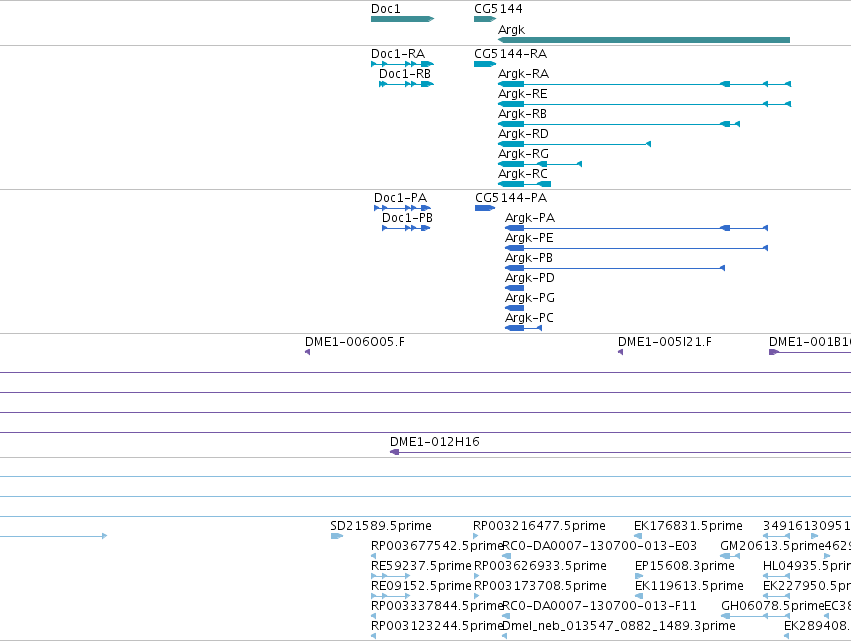Select the Argk-PE protein feature
Screen dimensions: 851x641
coord(636,248)
